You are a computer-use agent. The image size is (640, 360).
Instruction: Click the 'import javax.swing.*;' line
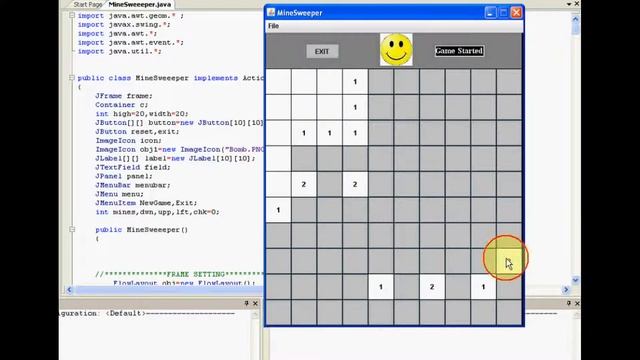(x=124, y=24)
